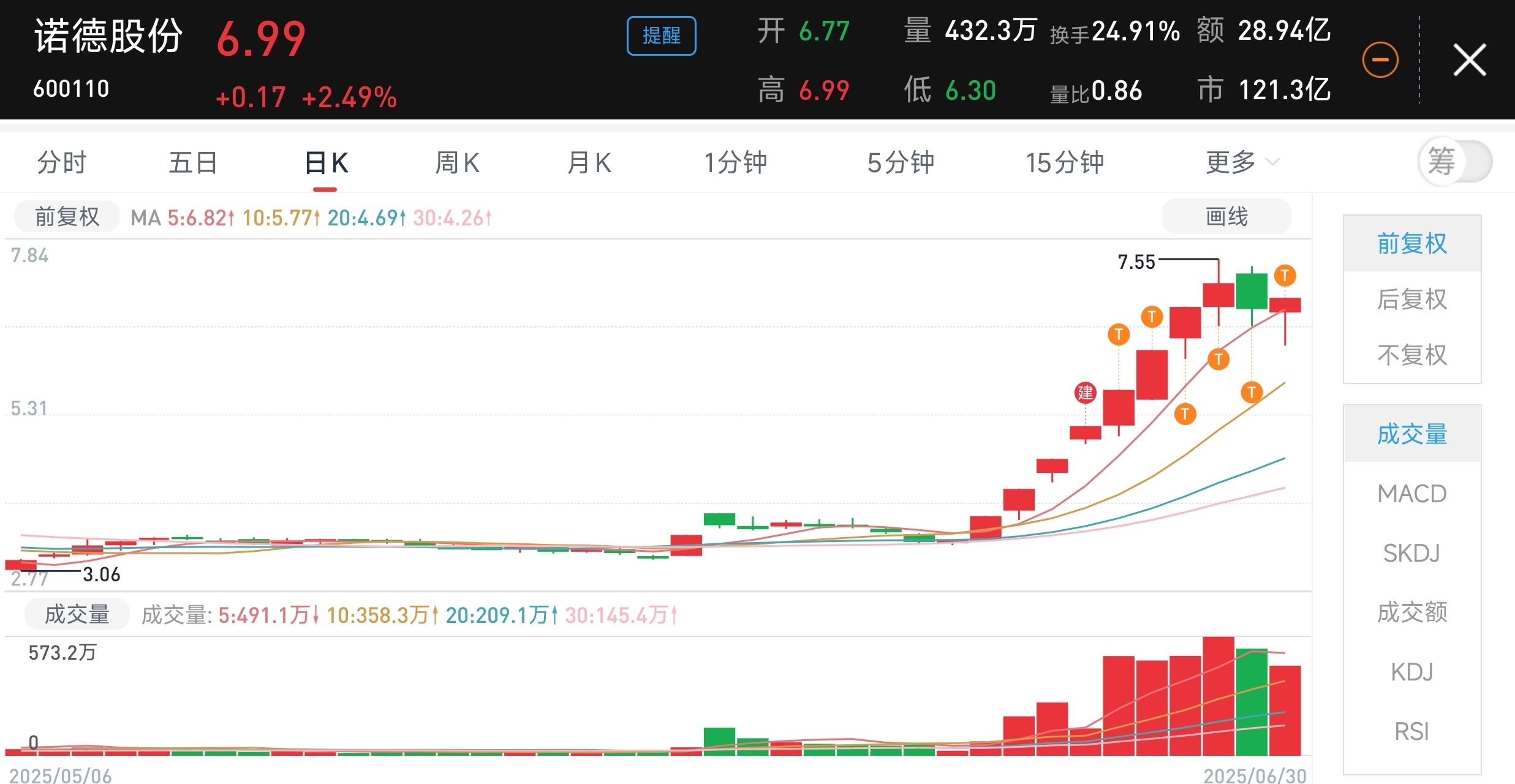Viewport: 1515px width, 784px height.
Task: Choose the MACD indicator
Action: pos(1412,494)
